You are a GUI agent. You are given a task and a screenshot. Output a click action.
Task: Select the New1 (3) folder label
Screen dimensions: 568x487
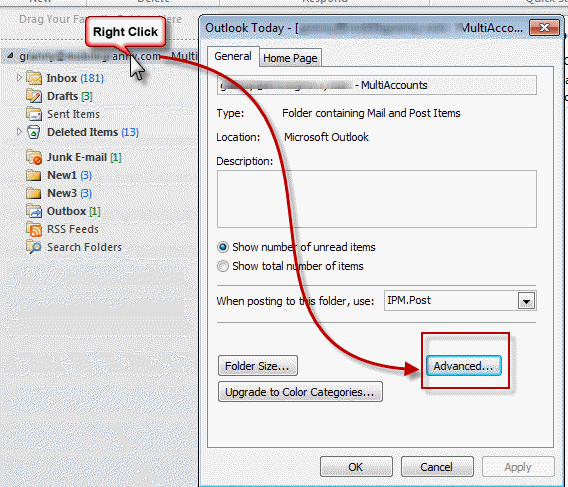[70, 175]
